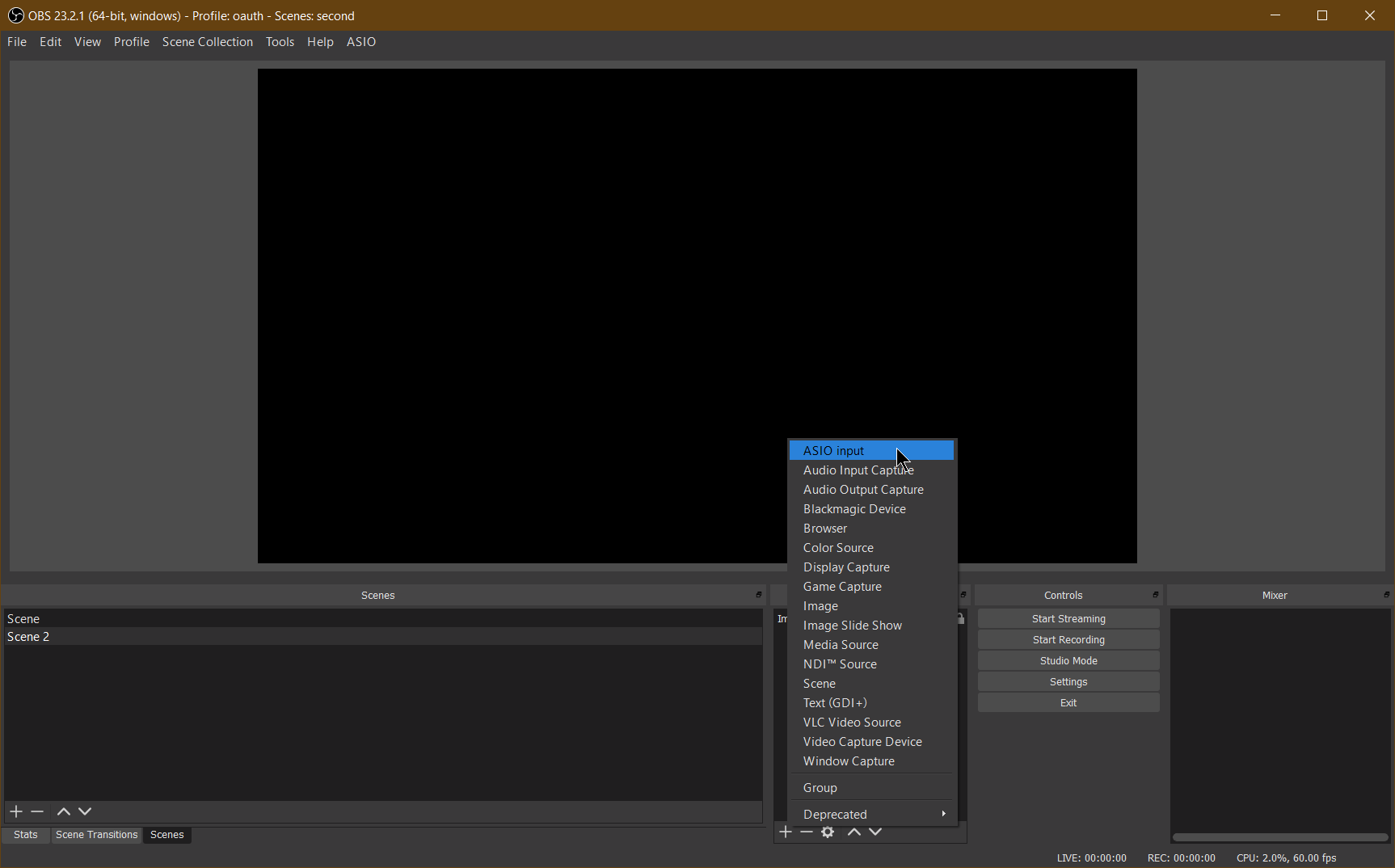The height and width of the screenshot is (868, 1395).
Task: Open the Help menu
Action: coord(320,42)
